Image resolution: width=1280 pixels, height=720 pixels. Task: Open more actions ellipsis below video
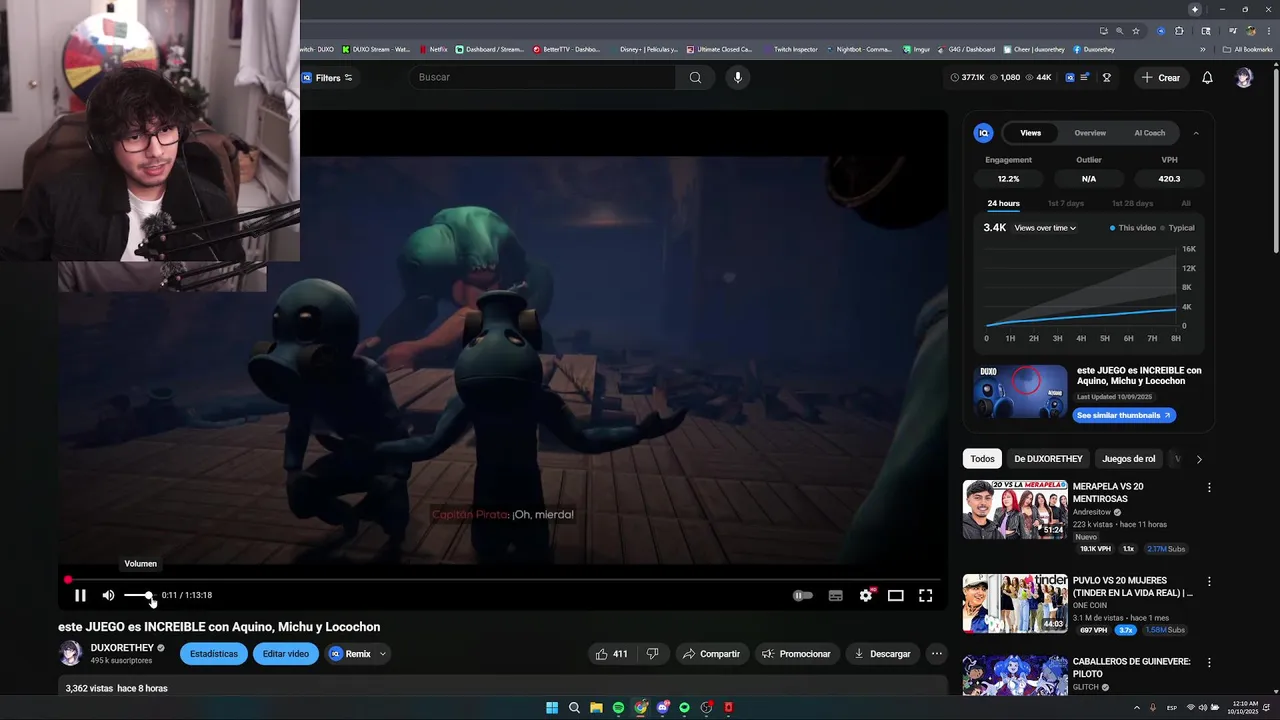[936, 654]
